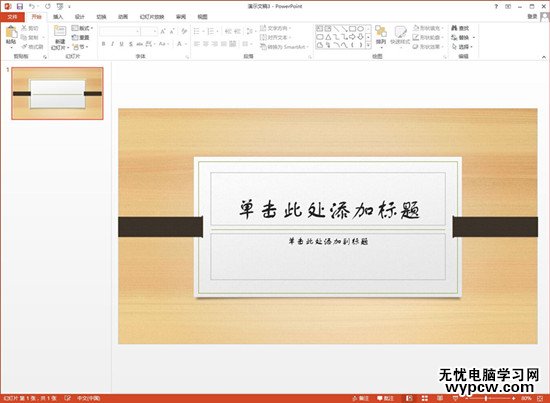Open the Select dropdown in editing group
The height and width of the screenshot is (403, 550).
pyautogui.click(x=462, y=47)
